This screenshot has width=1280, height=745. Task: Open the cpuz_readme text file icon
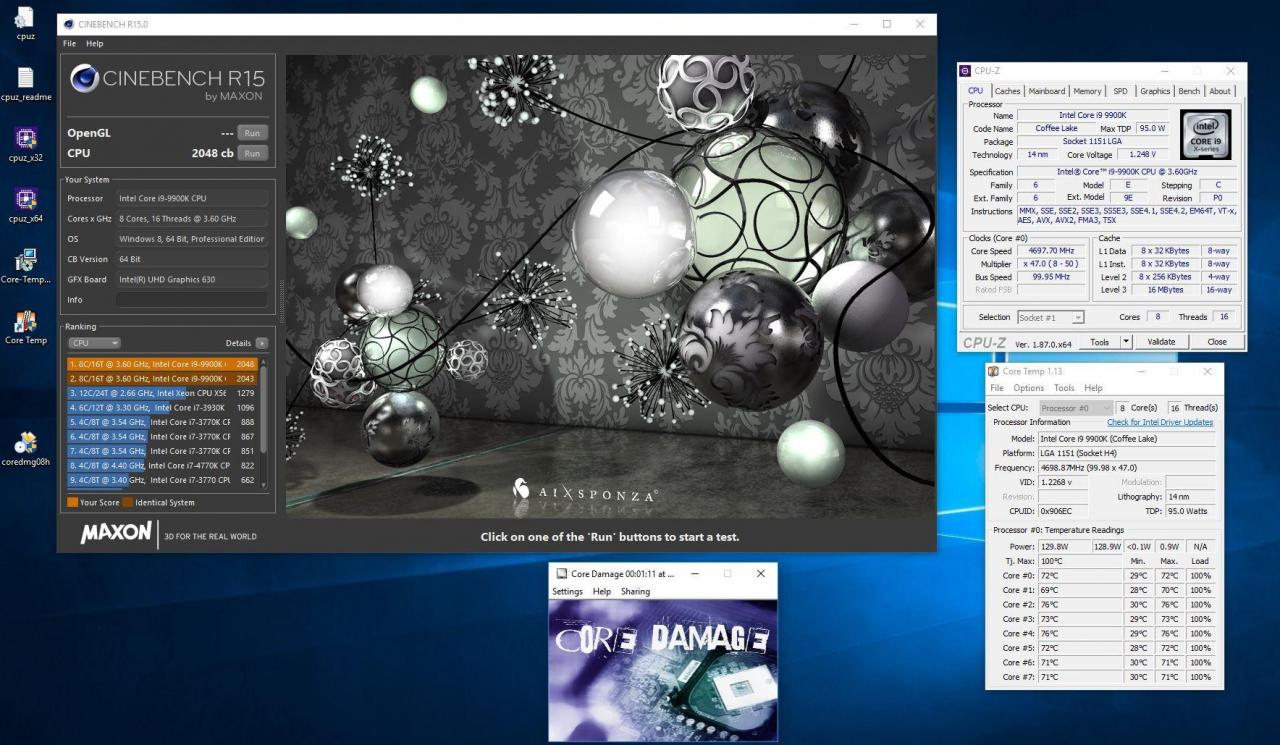tap(25, 78)
